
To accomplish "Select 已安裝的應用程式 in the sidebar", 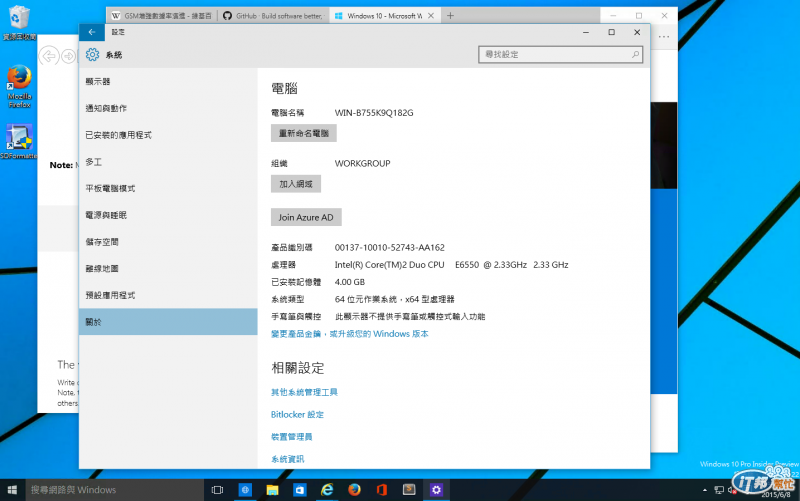I will point(168,135).
